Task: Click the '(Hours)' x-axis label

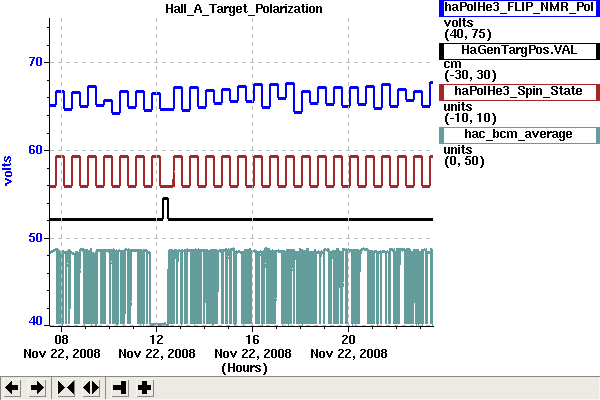Action: 244,368
